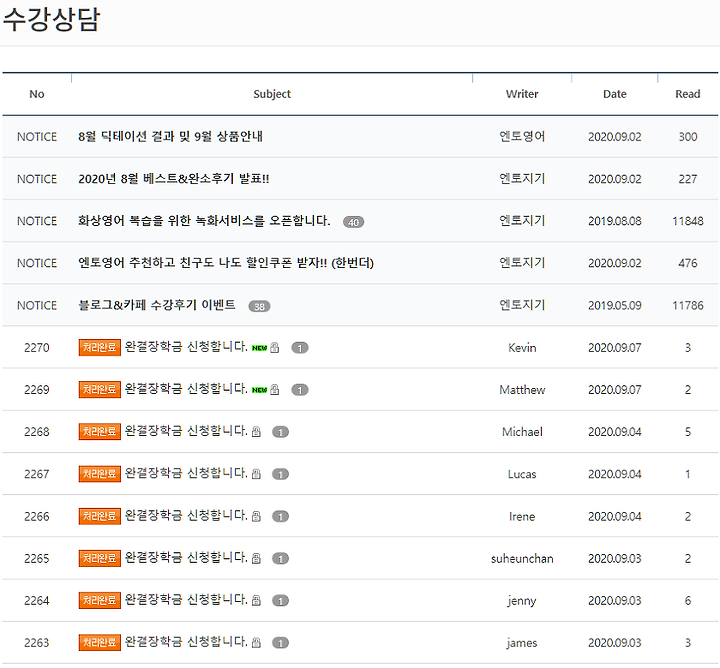
Task: Click read count 11786
Action: click(x=688, y=306)
